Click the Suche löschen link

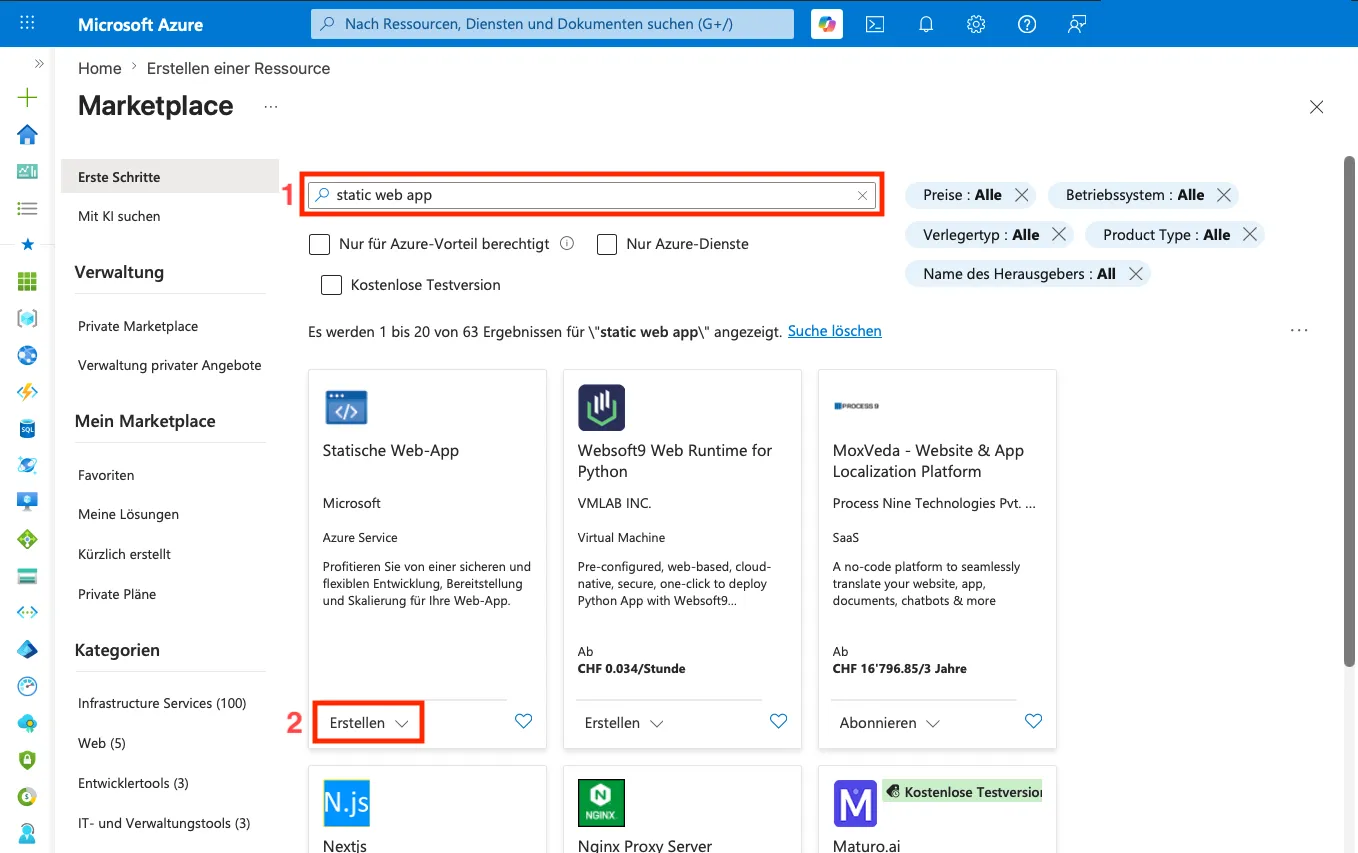[x=835, y=331]
